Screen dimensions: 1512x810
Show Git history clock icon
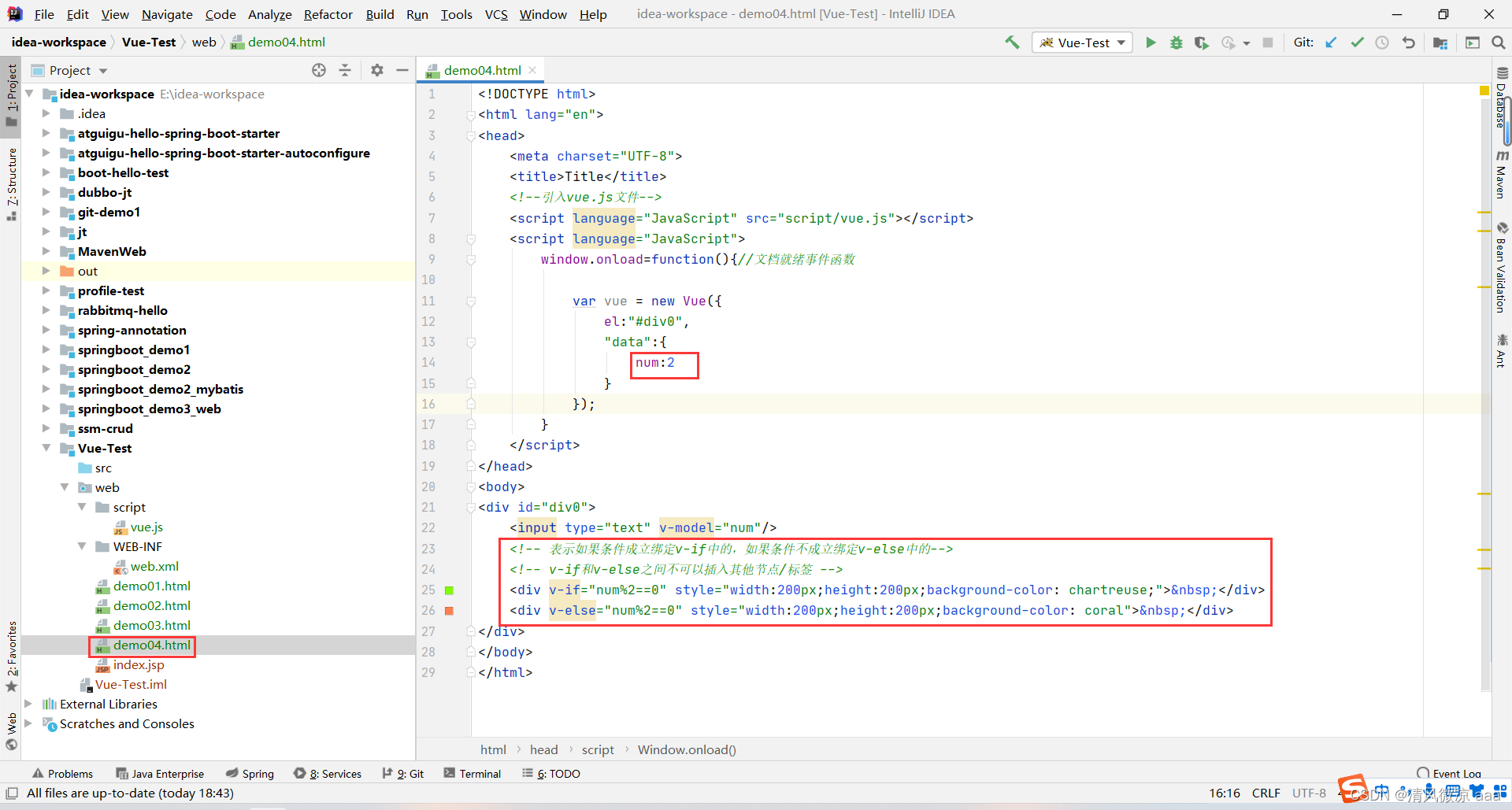pyautogui.click(x=1382, y=43)
